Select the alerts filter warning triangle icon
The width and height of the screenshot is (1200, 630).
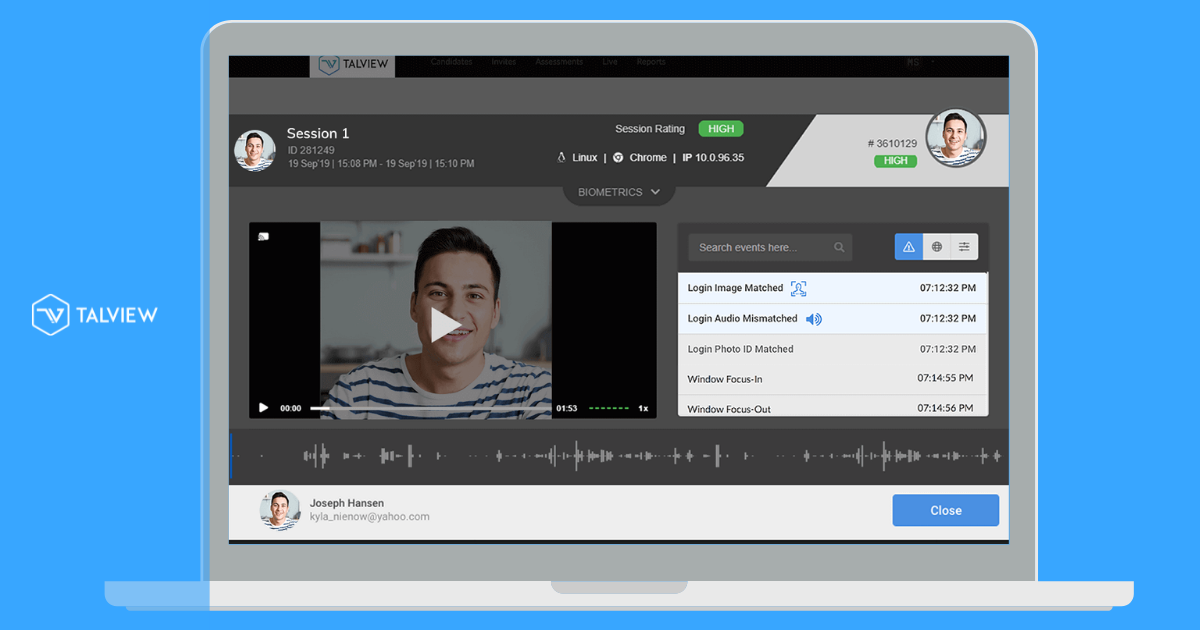pos(908,246)
